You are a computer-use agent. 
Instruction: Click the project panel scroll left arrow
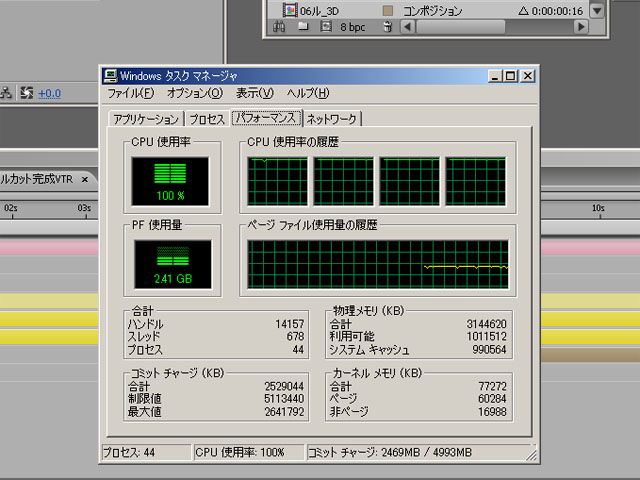pos(407,27)
